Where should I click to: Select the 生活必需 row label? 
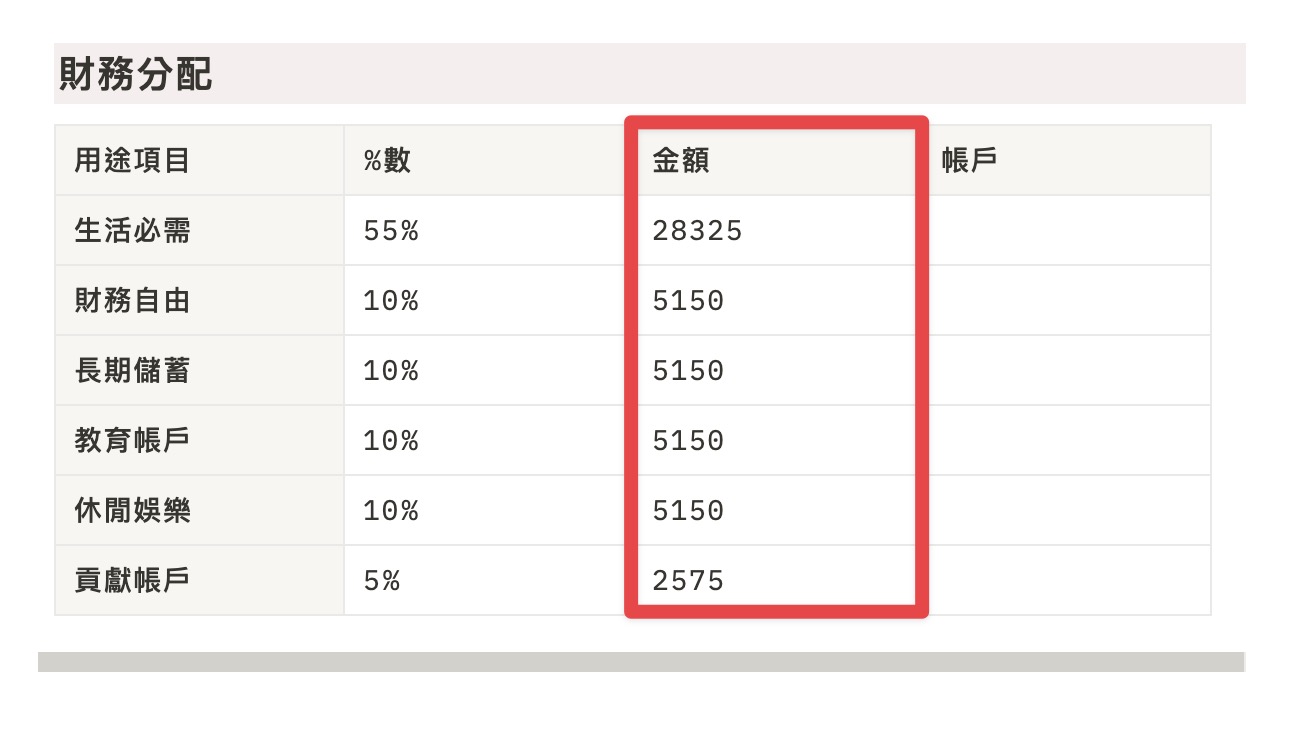click(199, 230)
